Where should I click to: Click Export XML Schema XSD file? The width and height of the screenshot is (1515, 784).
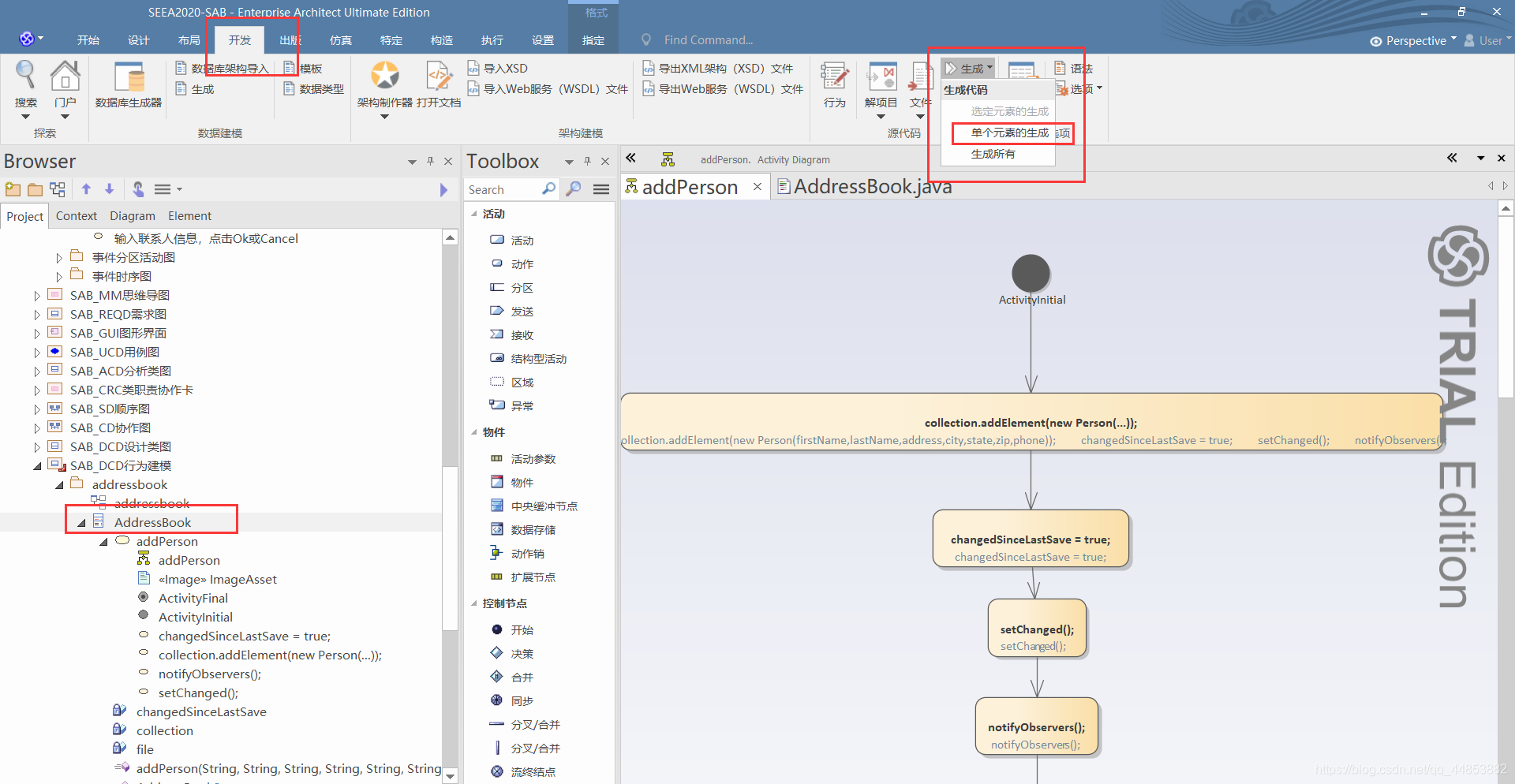tap(718, 69)
